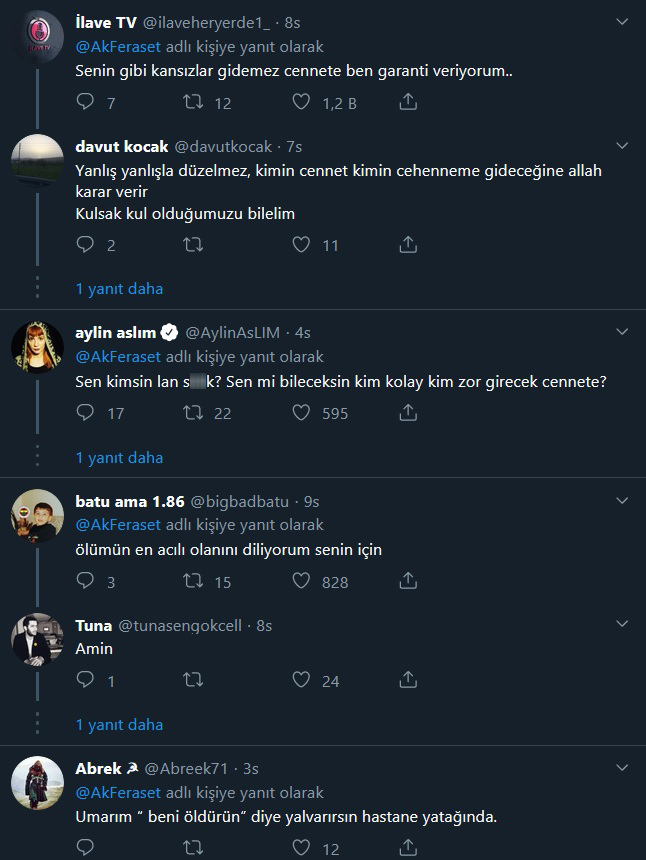The image size is (646, 860).
Task: Open the reply composer for Tuna's 'Amin' tweet
Action: tap(85, 680)
